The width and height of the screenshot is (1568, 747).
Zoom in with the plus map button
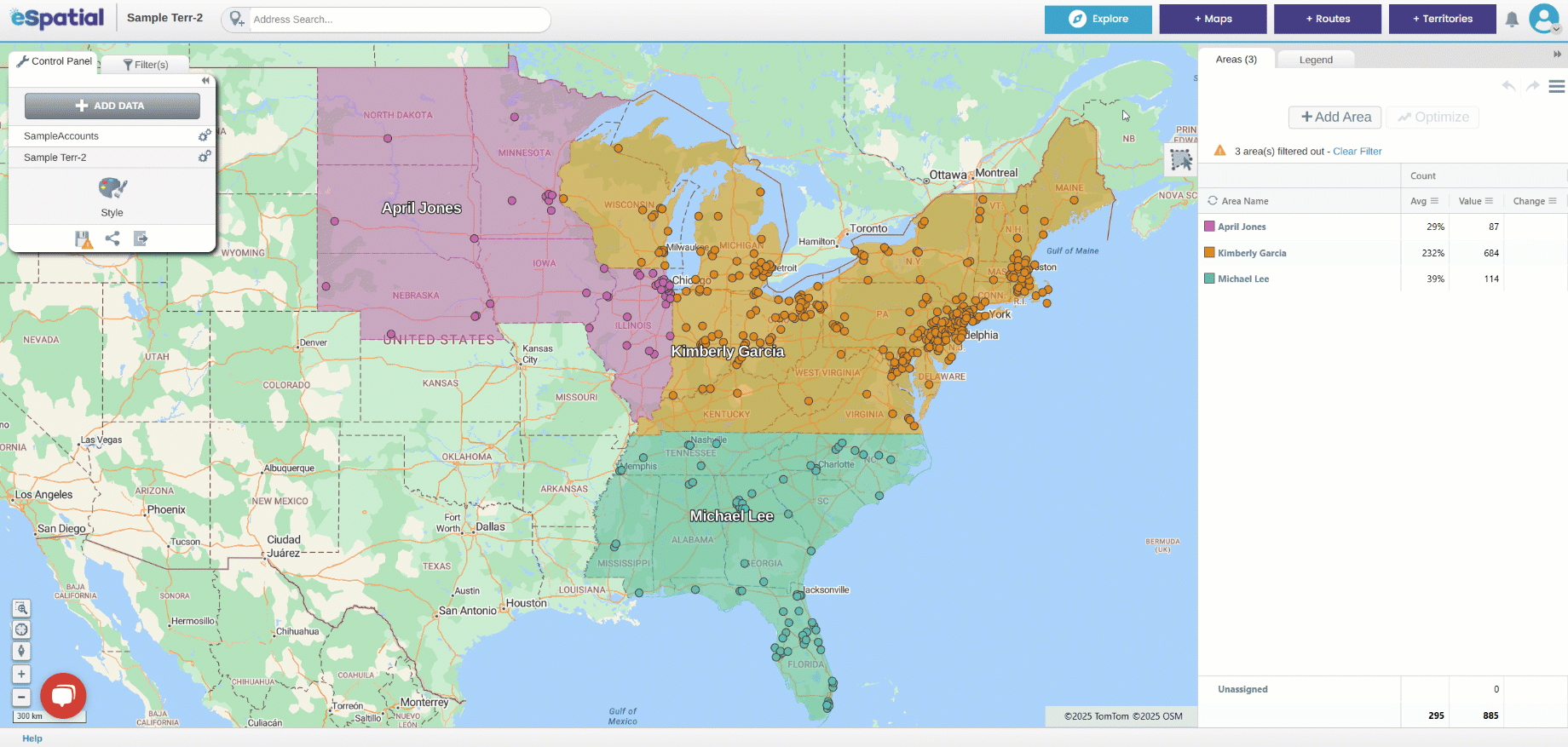click(x=21, y=675)
